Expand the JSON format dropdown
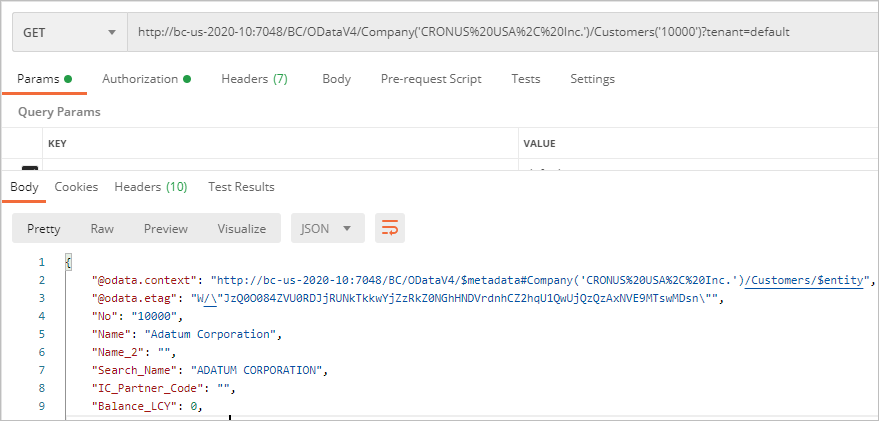This screenshot has height=421, width=879. (327, 228)
